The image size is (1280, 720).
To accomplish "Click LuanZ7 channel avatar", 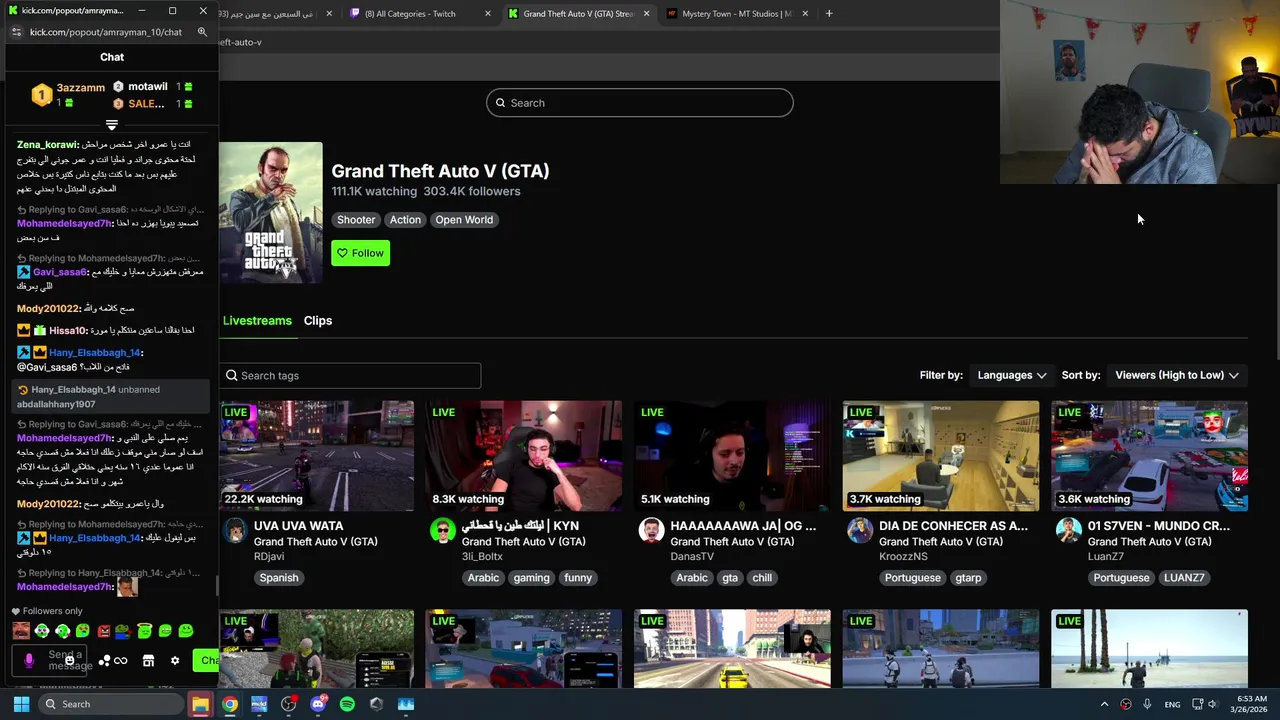I will [1069, 530].
